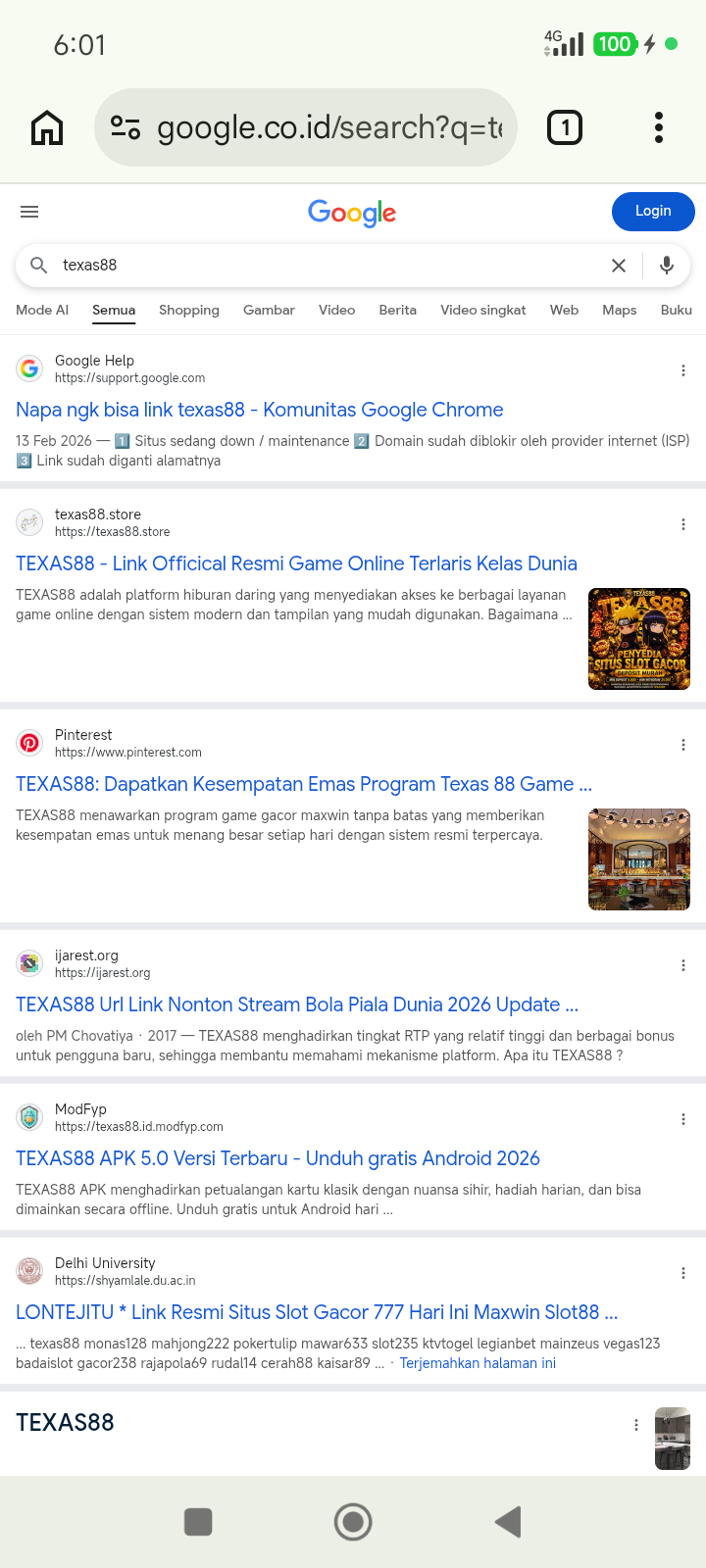Switch to Shopping tab
Screen dimensions: 706x1568
[x=189, y=310]
